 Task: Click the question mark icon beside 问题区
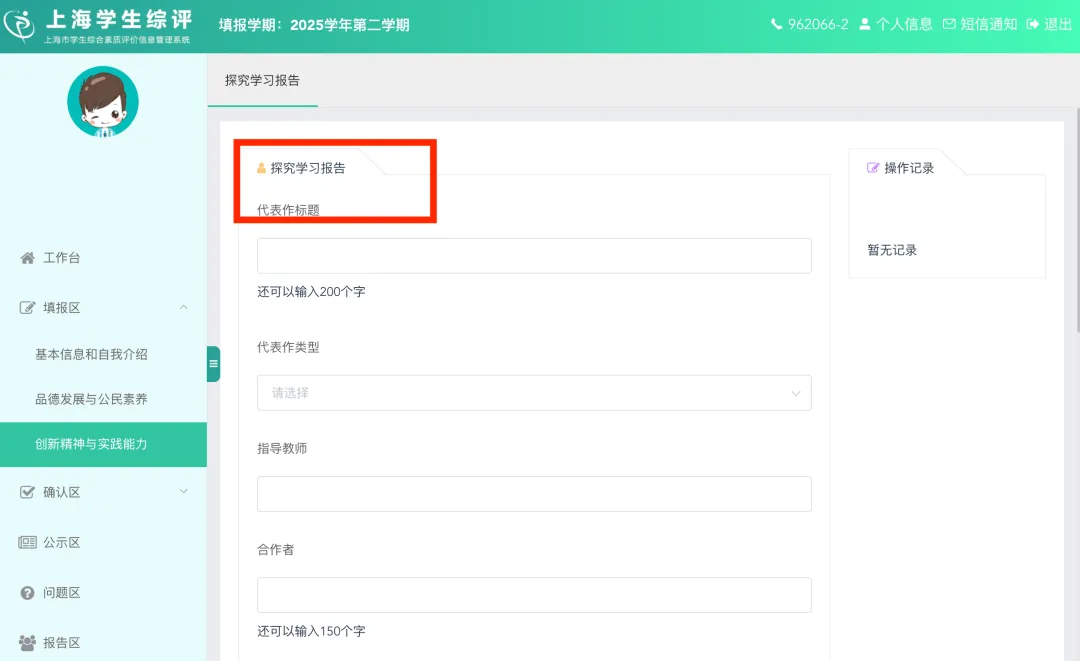point(27,593)
